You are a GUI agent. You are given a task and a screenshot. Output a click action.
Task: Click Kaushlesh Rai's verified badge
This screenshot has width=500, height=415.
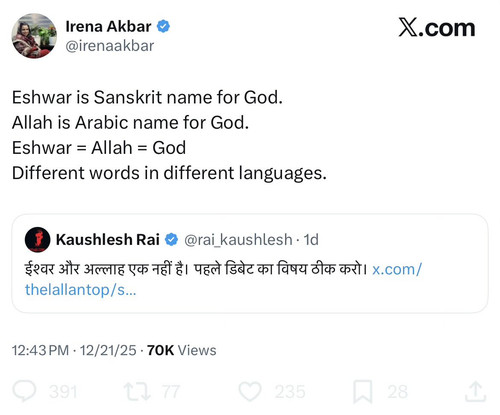click(171, 240)
